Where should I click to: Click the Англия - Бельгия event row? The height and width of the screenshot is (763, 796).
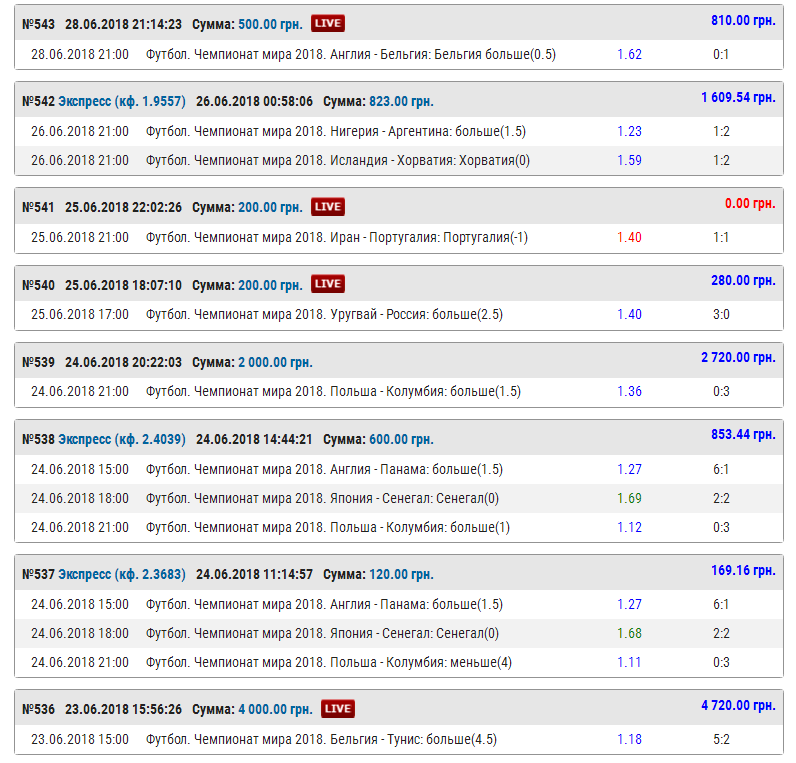[x=399, y=54]
